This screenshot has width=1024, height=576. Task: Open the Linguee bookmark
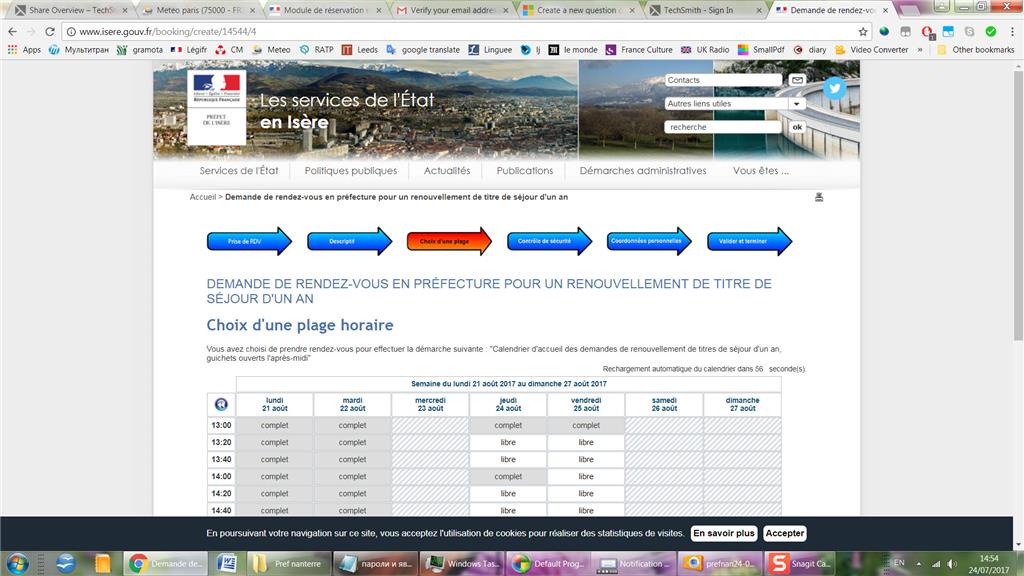[x=490, y=50]
